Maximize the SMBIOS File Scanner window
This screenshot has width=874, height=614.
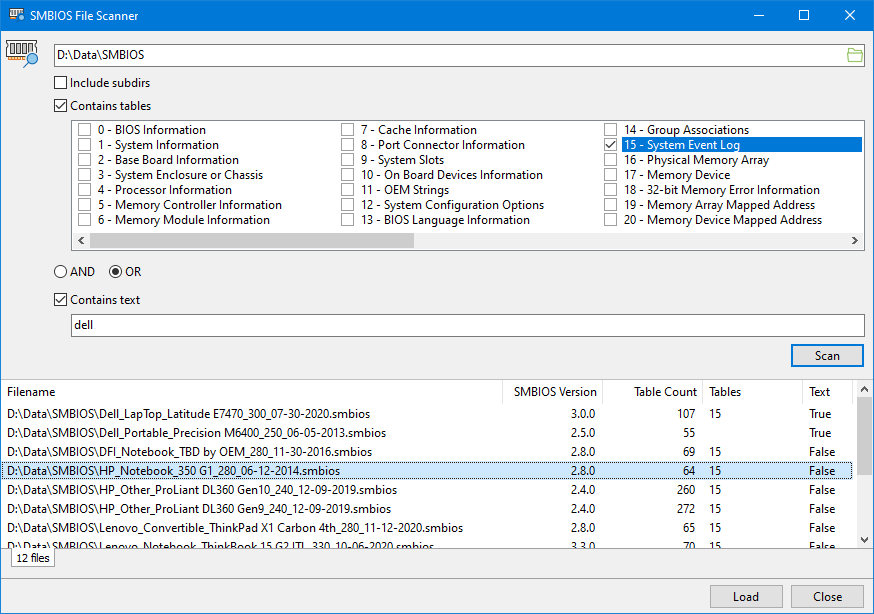click(x=804, y=15)
